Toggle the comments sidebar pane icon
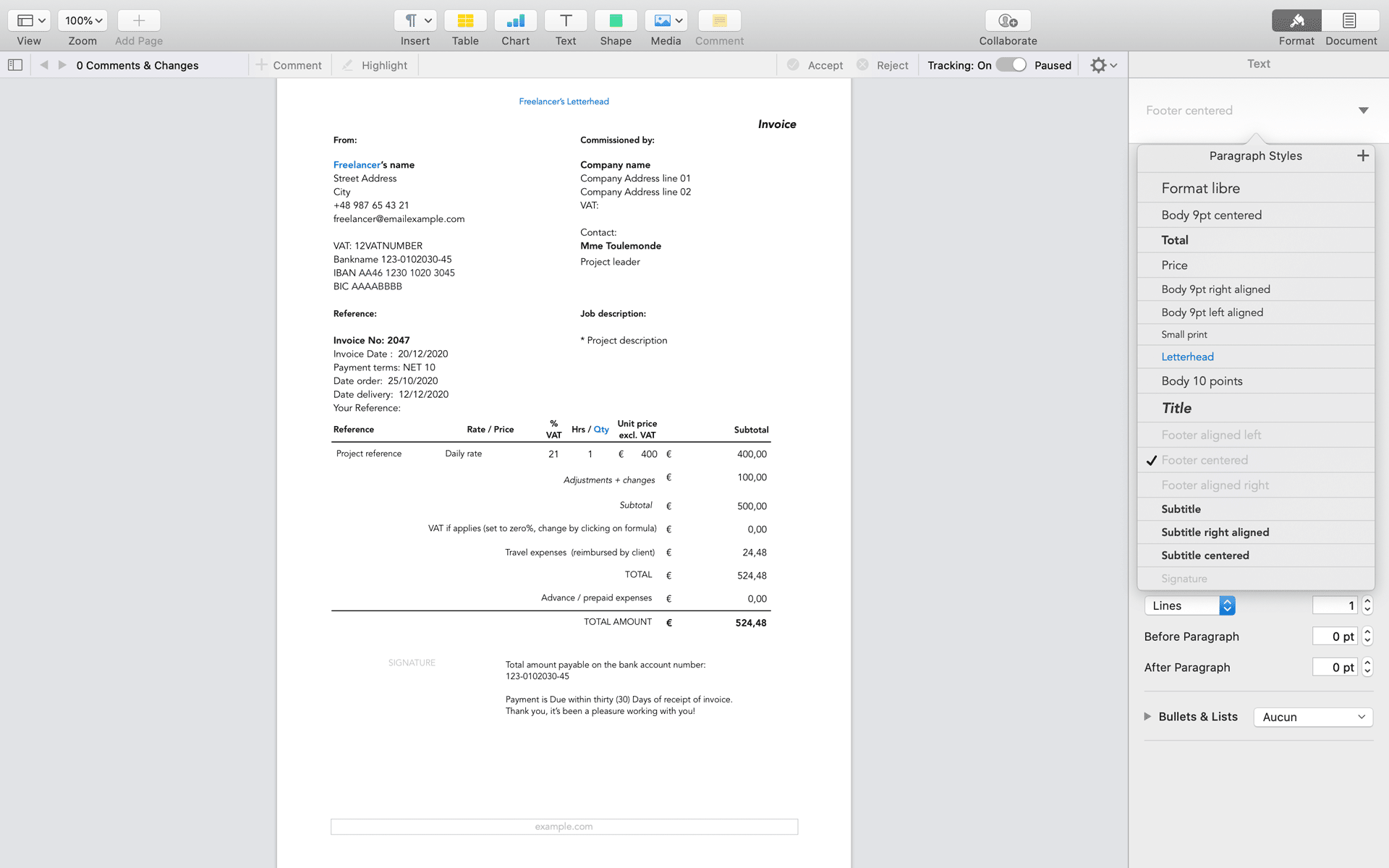Screen dimensions: 1389x868 coord(15,65)
